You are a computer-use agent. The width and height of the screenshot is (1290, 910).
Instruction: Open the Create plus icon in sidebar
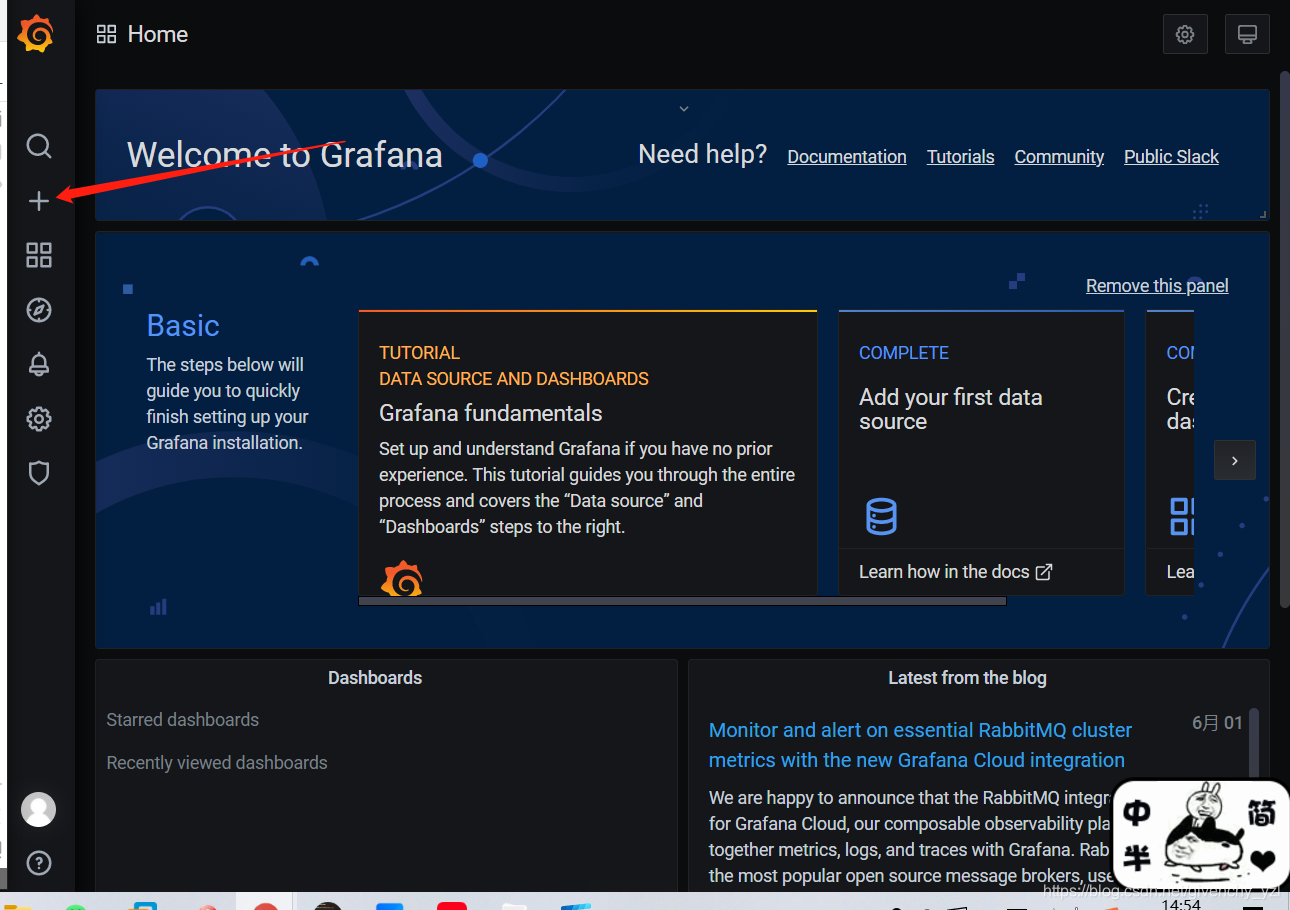coord(38,201)
